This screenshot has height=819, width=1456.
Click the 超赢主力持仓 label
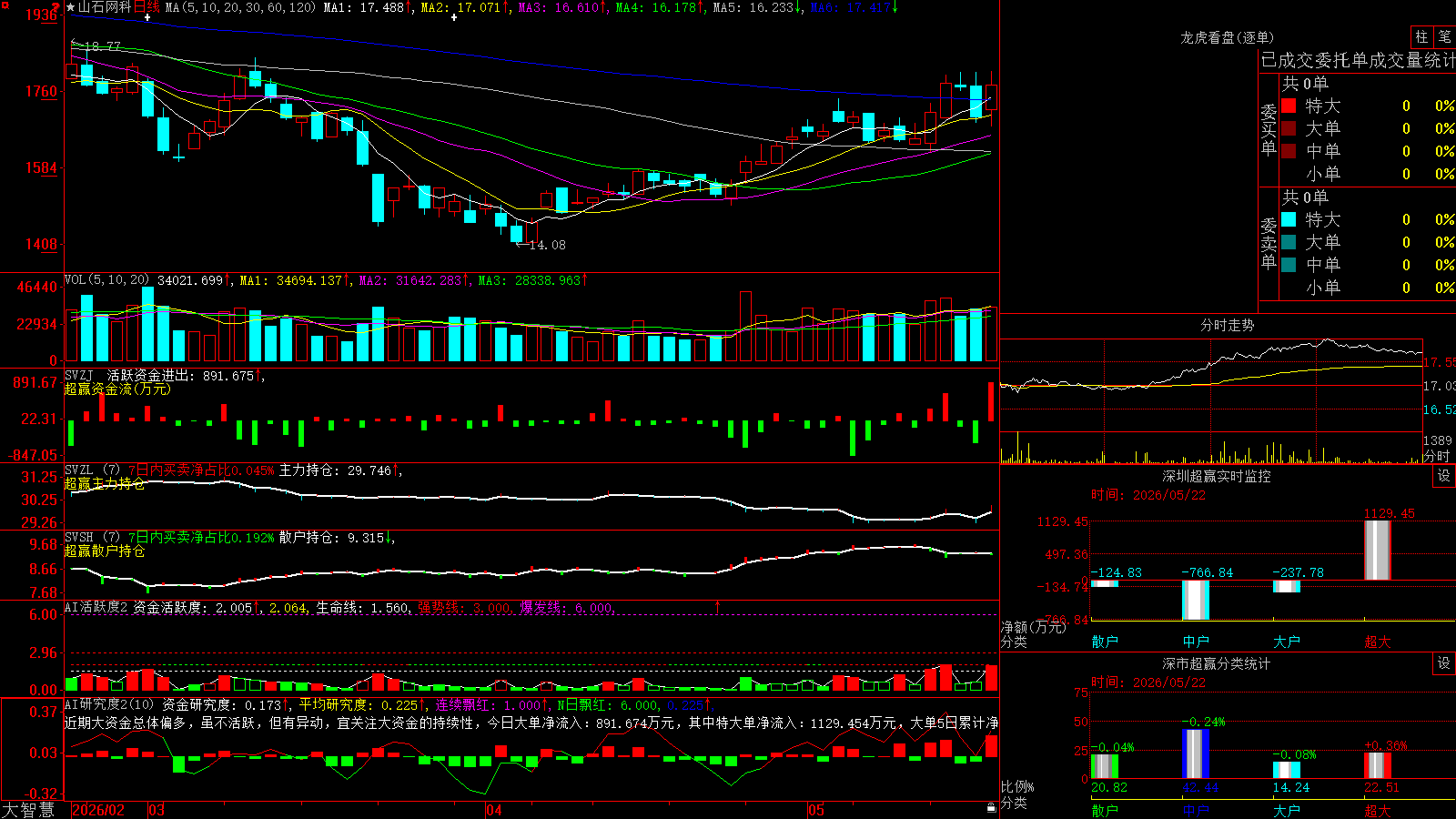105,483
